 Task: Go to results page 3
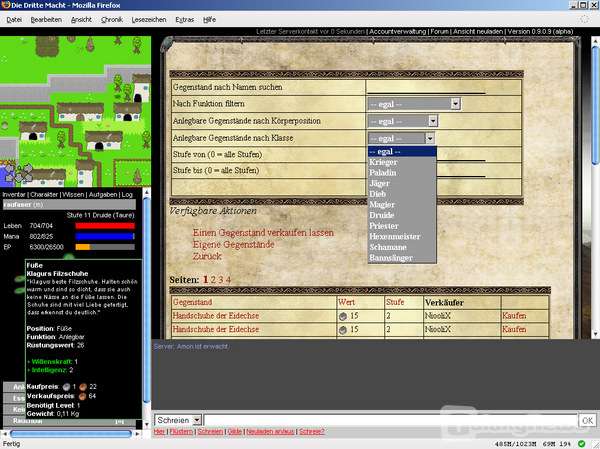click(220, 280)
